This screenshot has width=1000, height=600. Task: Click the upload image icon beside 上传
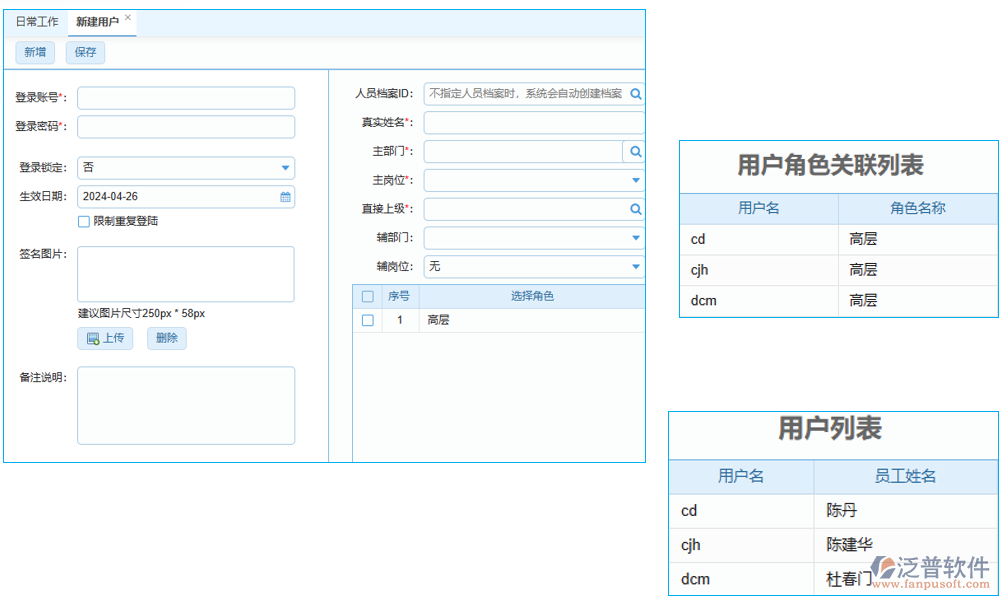coord(93,338)
